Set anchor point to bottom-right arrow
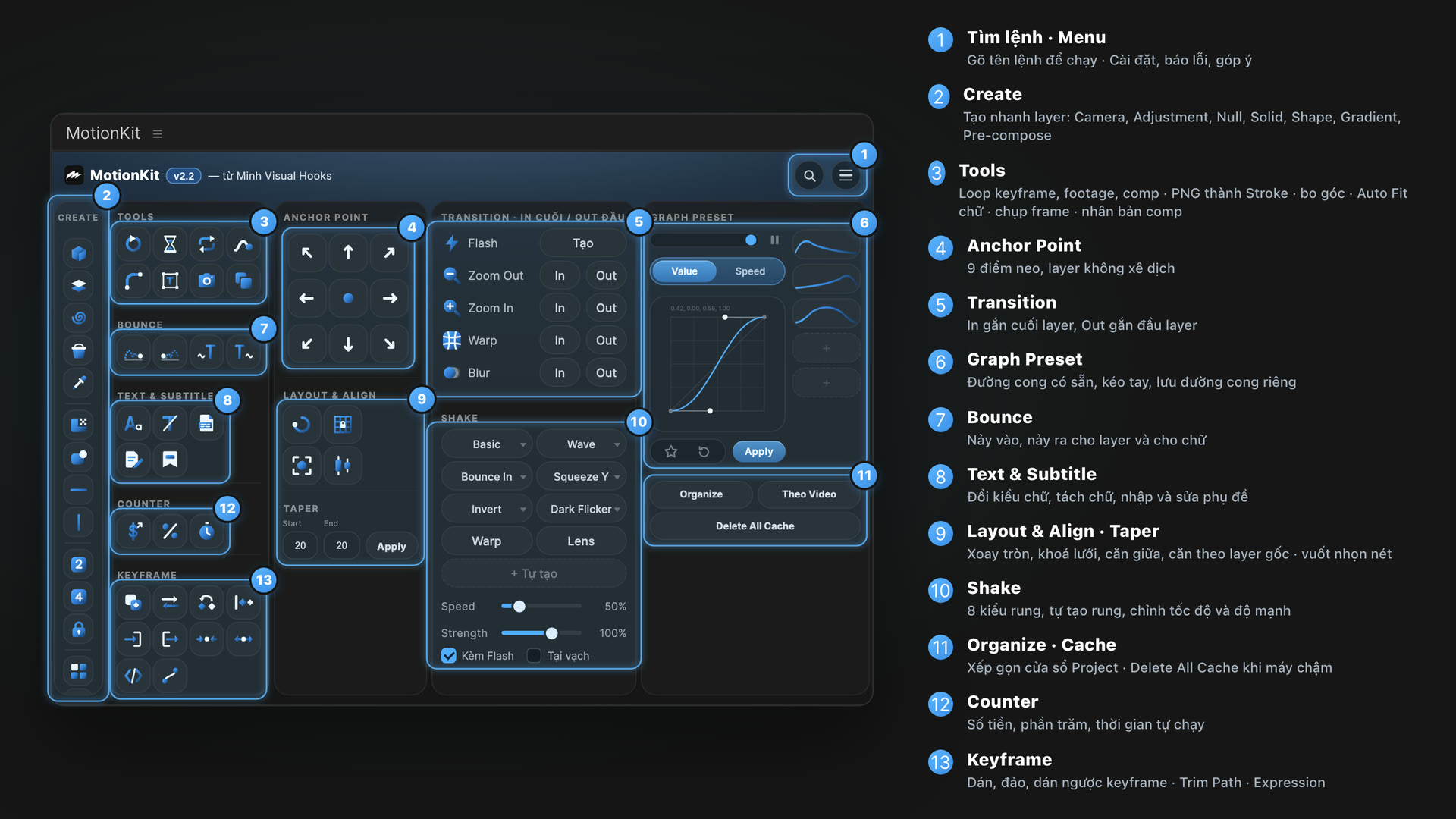 (x=389, y=344)
